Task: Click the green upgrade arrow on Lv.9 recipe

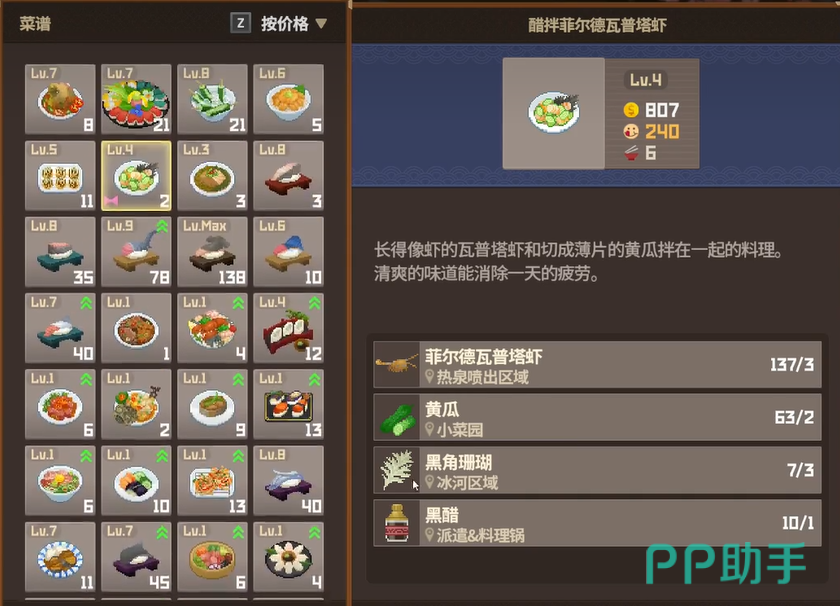Action: click(162, 227)
